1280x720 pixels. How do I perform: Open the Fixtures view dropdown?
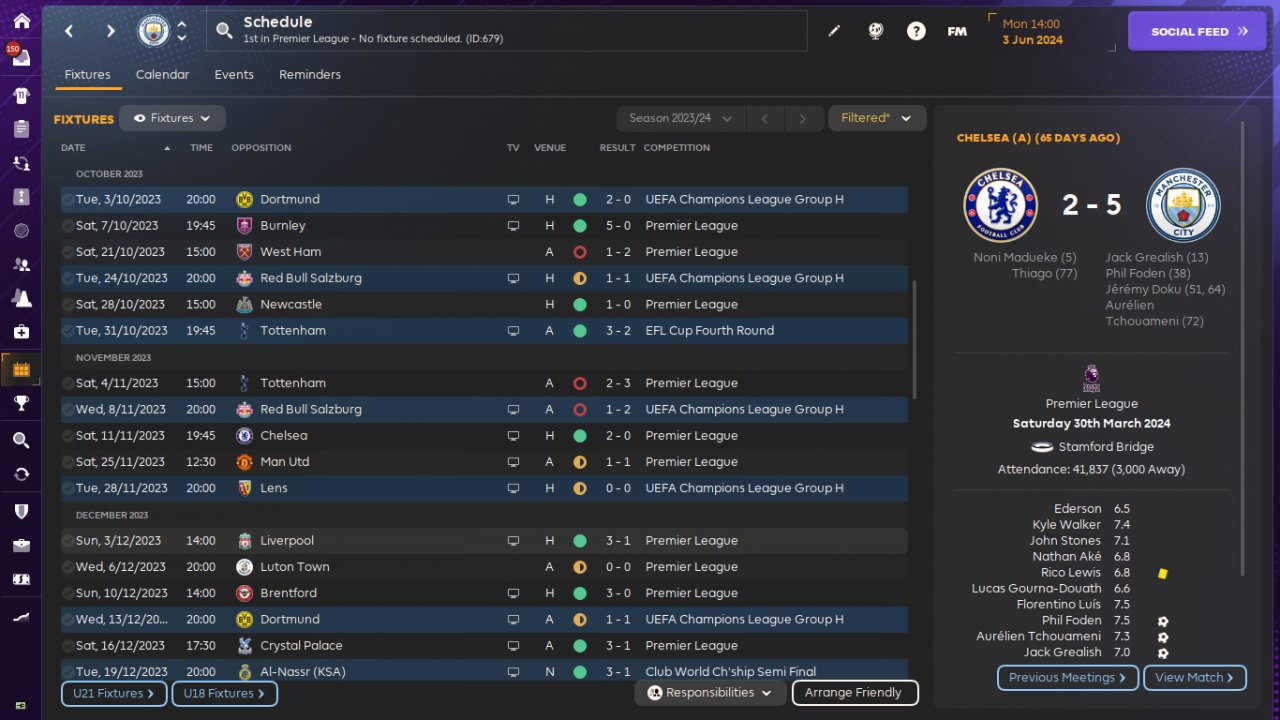[x=172, y=118]
